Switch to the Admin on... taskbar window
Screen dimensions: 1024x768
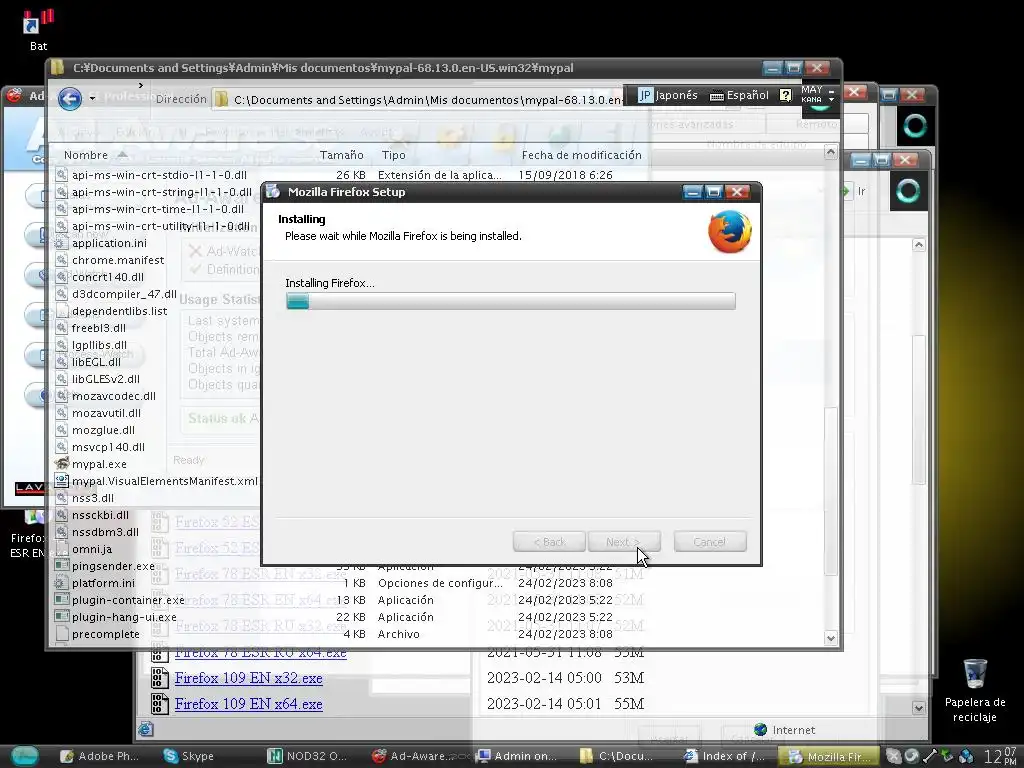[x=516, y=756]
